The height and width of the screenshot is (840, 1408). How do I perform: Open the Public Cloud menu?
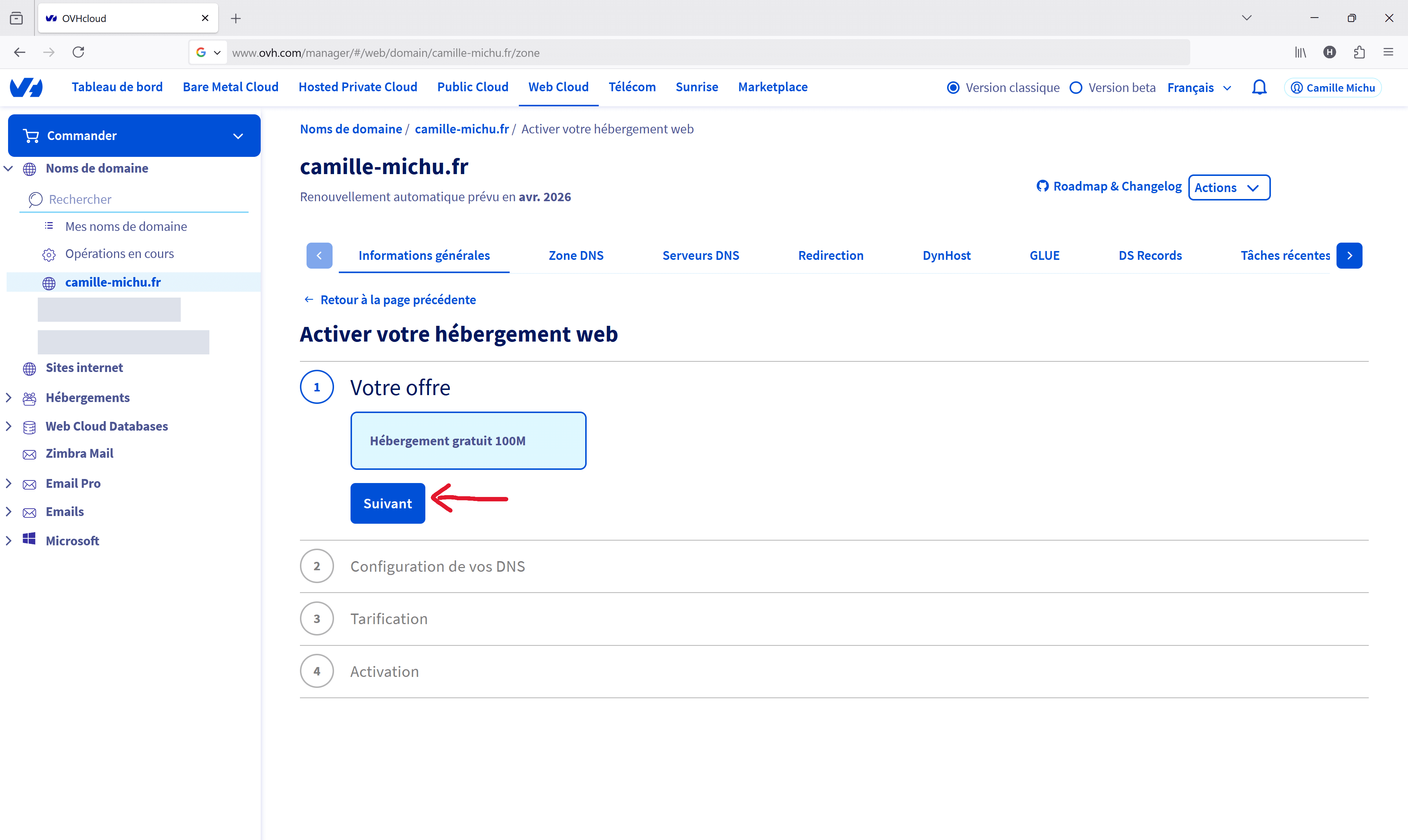tap(472, 87)
